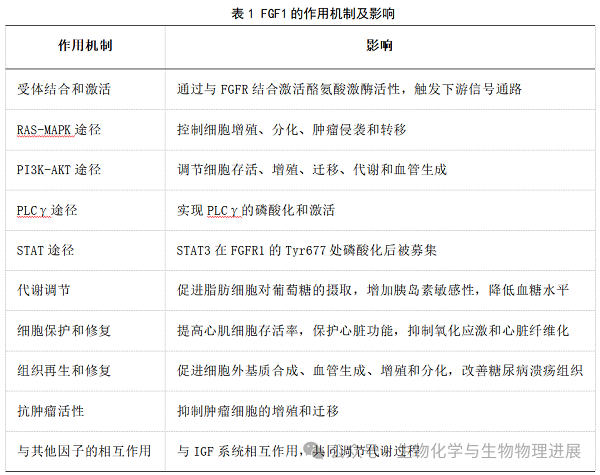Select the 抗肿瘤活性 cell
The image size is (600, 475).
[51, 411]
